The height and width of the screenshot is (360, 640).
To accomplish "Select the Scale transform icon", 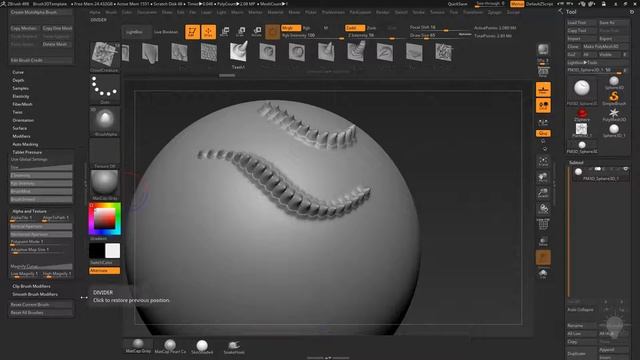I will pos(241,32).
